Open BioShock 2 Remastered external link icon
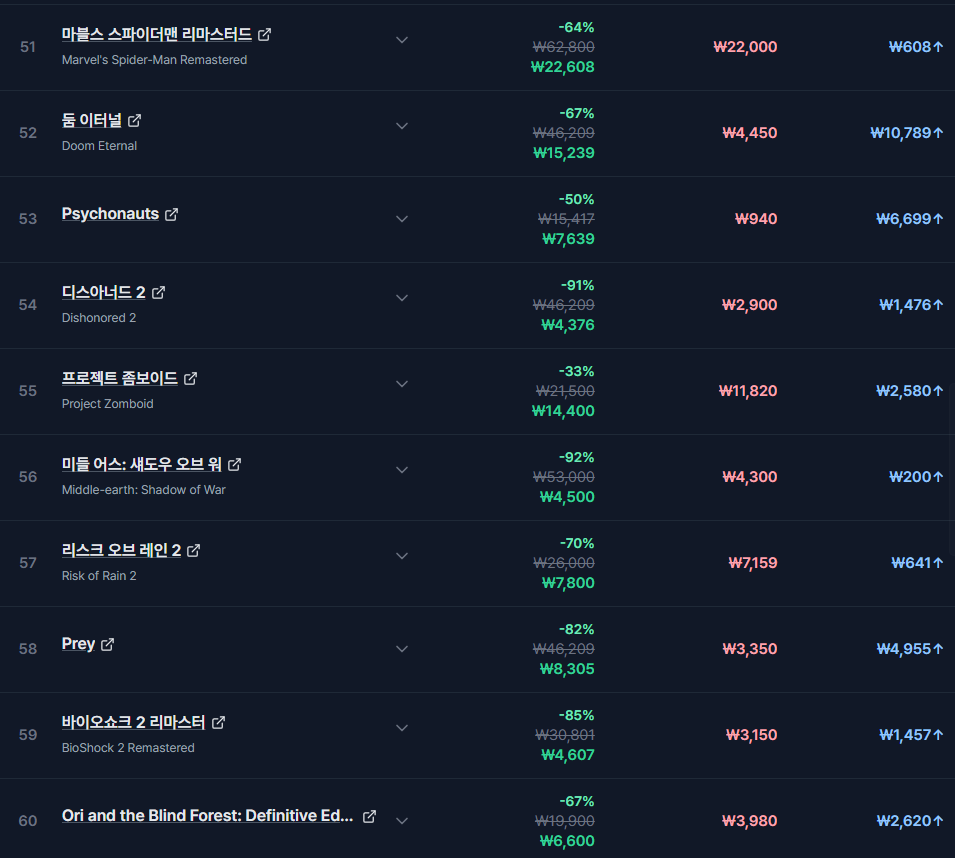Screen dimensions: 955x858 tap(218, 722)
